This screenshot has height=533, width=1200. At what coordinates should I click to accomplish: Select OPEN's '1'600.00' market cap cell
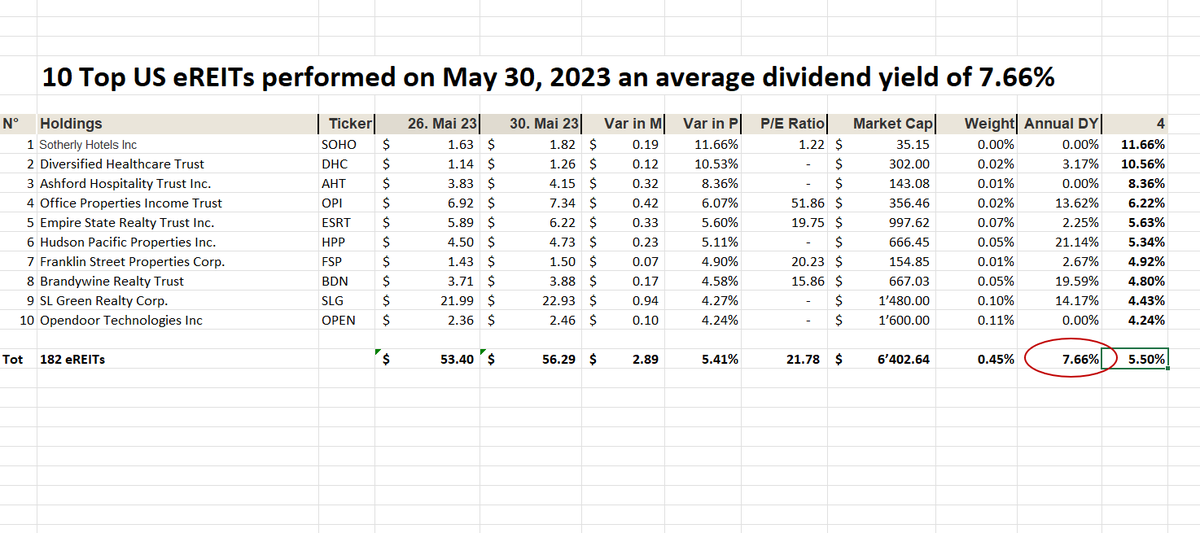(x=883, y=320)
